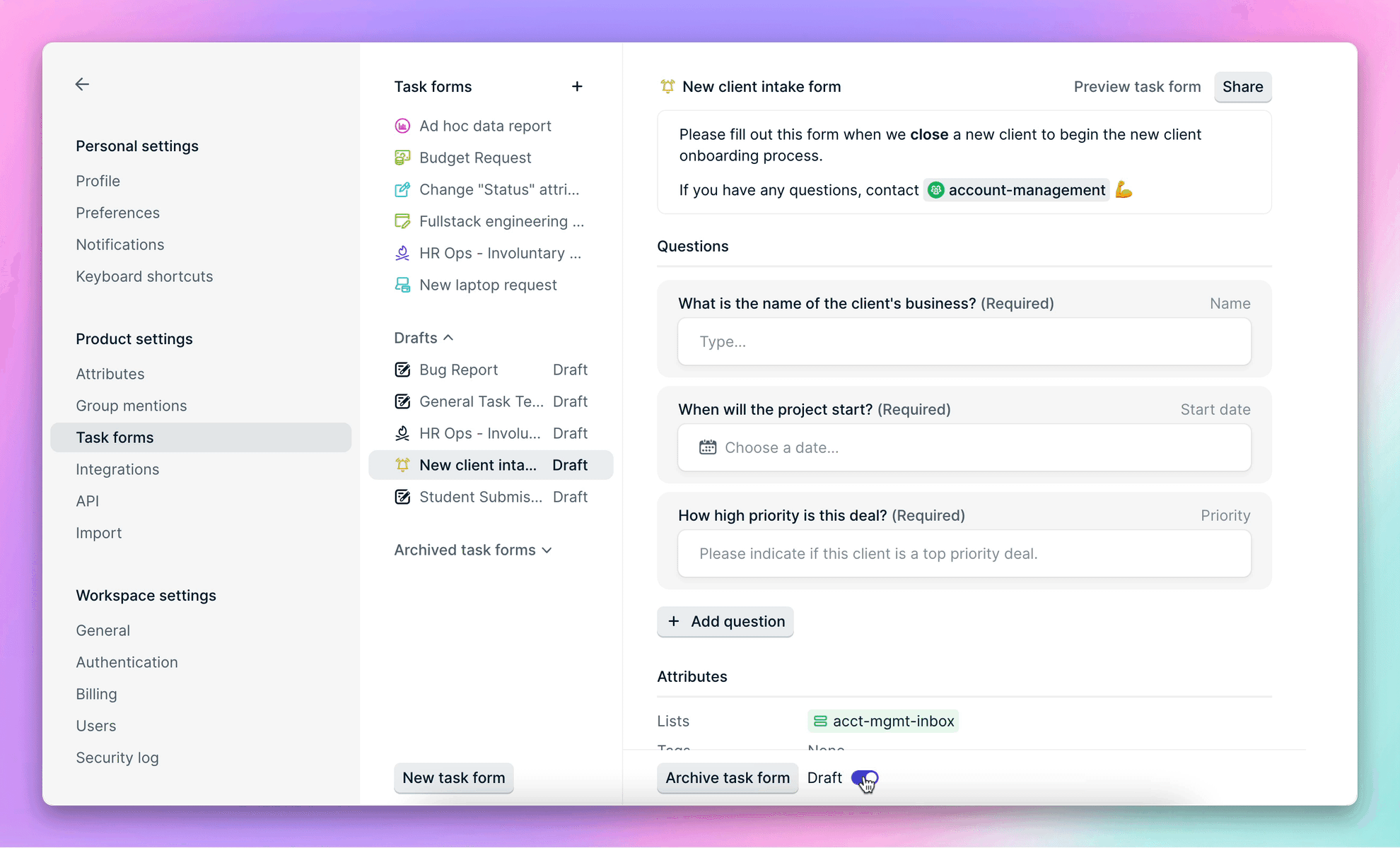1400x848 pixels.
Task: Click the account-management group mention icon
Action: click(x=935, y=190)
